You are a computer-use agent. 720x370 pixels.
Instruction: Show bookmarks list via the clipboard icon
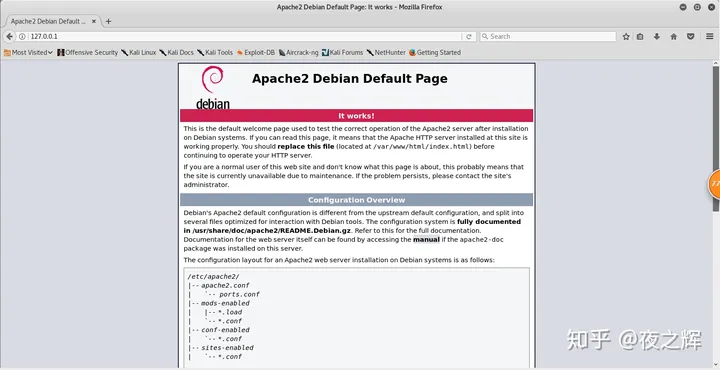640,36
